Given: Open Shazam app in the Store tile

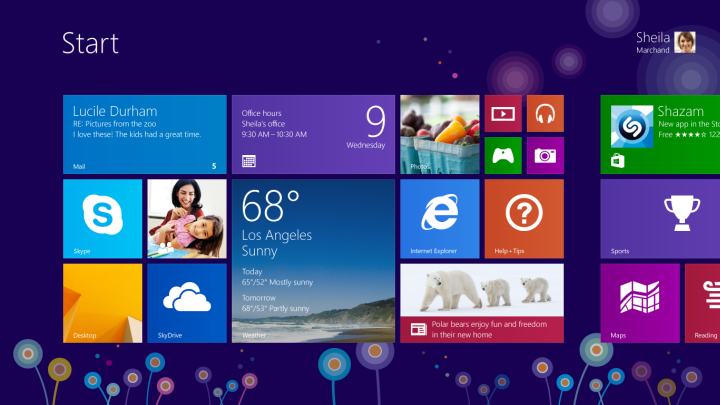Looking at the screenshot, I should 661,134.
